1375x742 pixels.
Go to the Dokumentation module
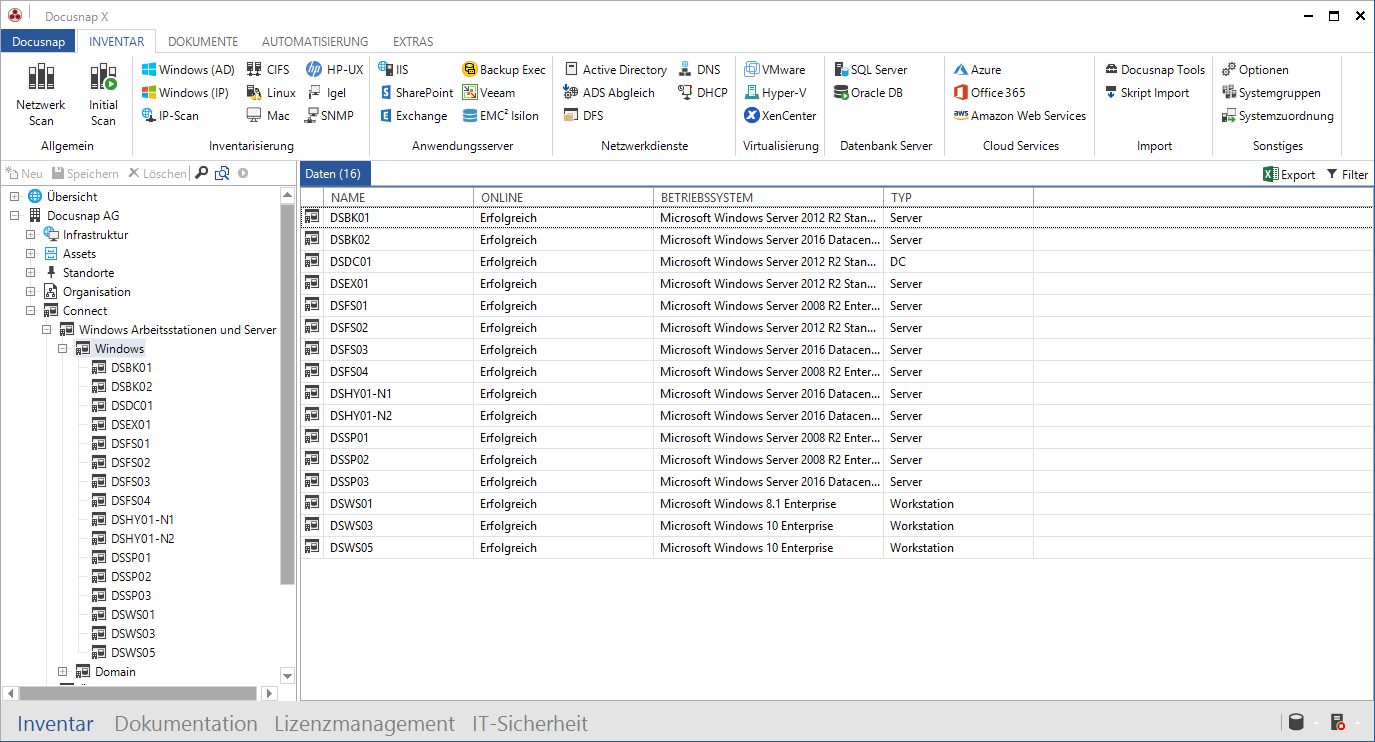(186, 724)
